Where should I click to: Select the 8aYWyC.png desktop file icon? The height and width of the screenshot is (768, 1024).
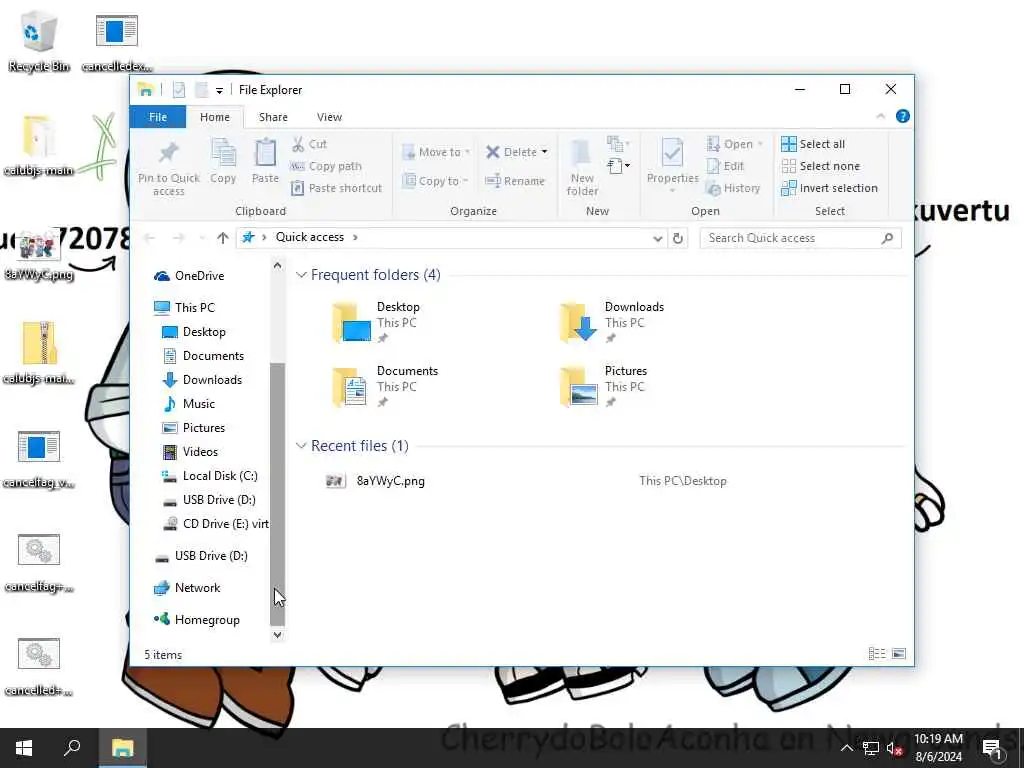click(x=39, y=256)
